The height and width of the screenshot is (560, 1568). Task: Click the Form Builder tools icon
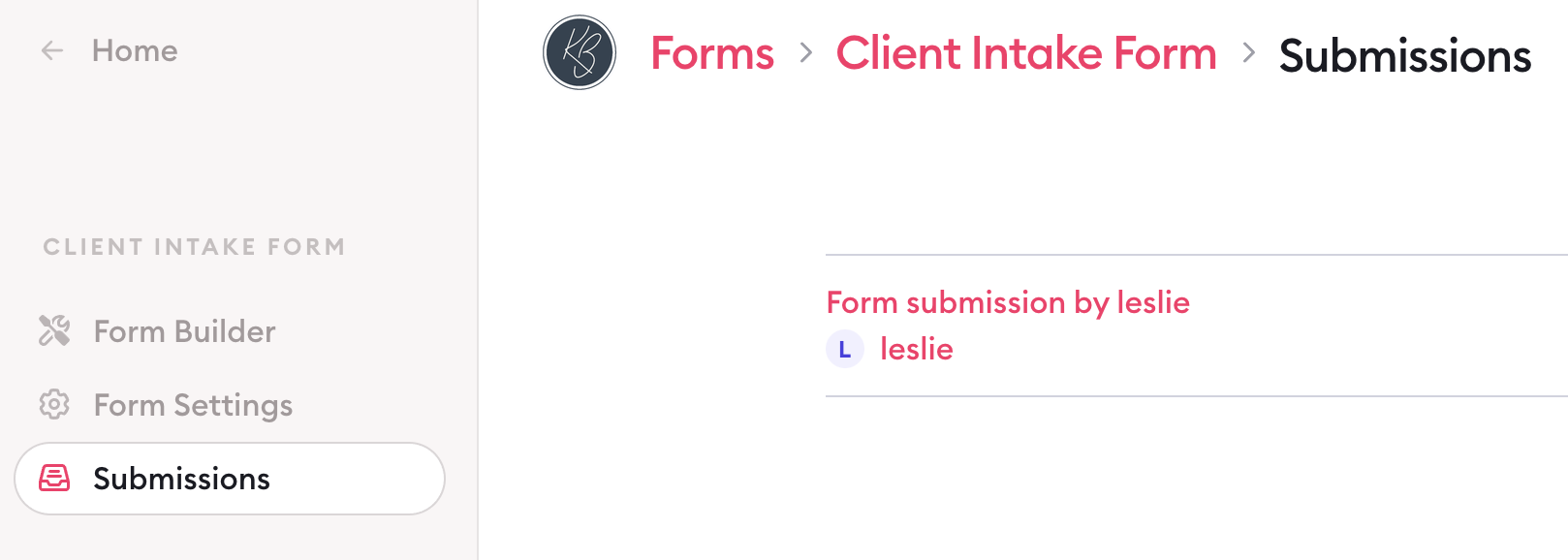(x=54, y=331)
